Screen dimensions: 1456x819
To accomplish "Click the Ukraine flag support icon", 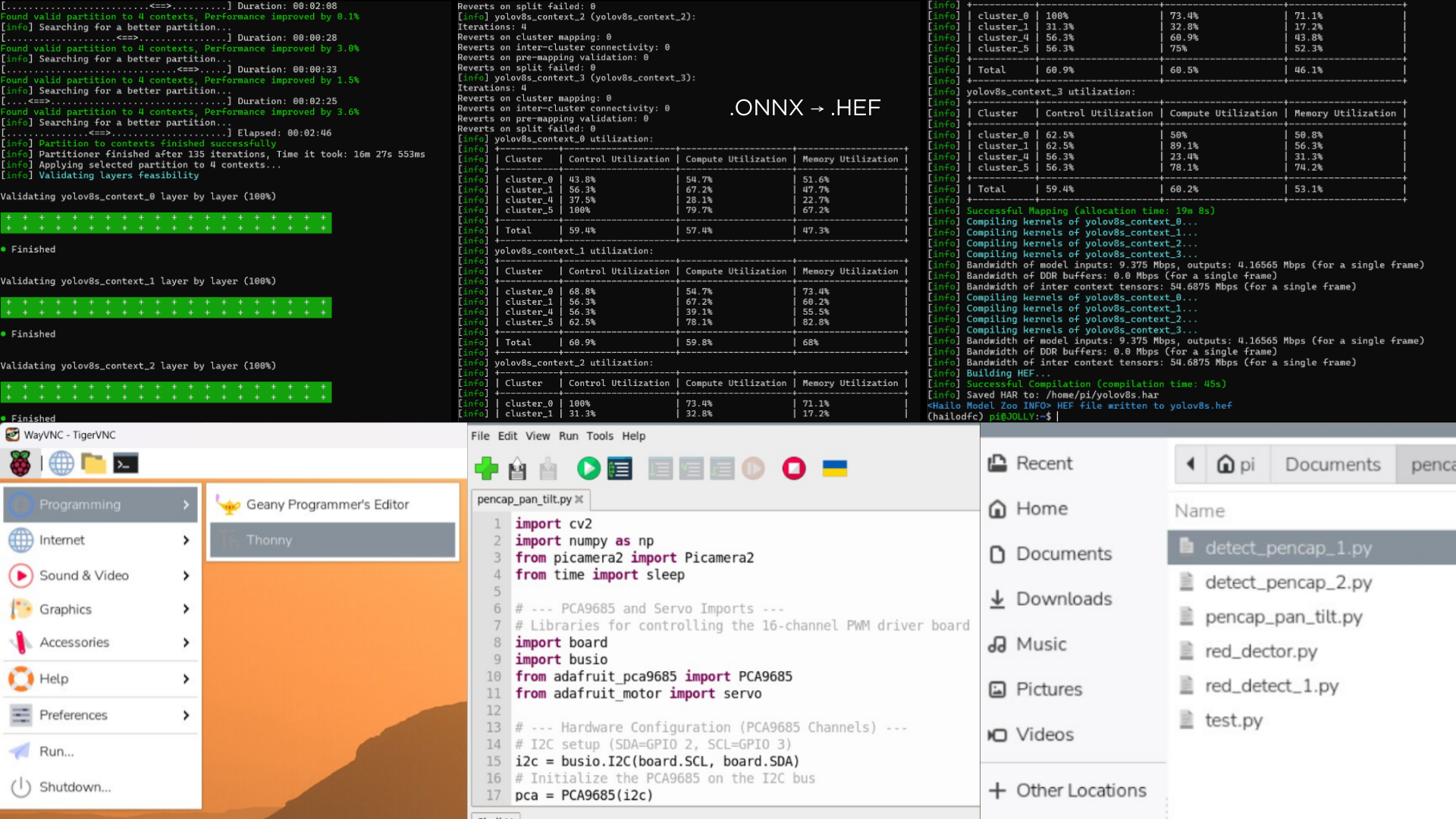I will 834,469.
